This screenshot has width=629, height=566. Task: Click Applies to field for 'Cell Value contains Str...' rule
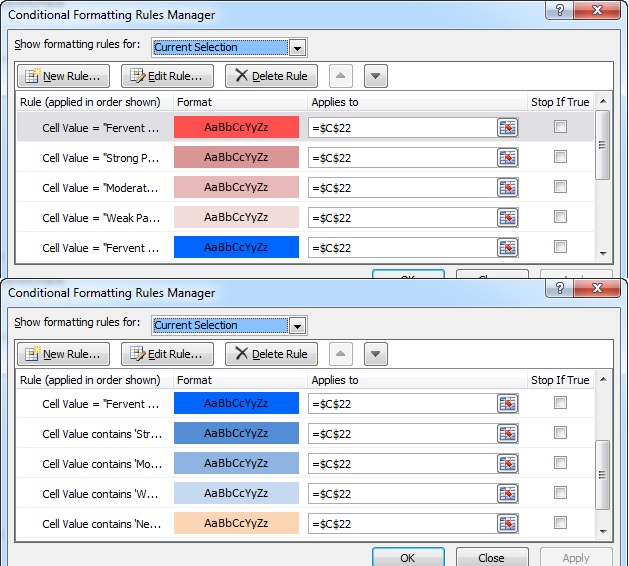[402, 434]
